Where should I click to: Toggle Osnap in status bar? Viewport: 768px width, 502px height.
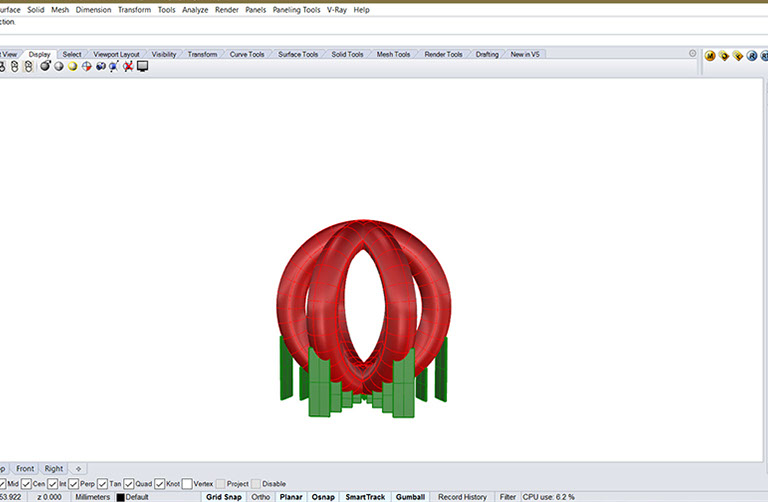pos(323,497)
